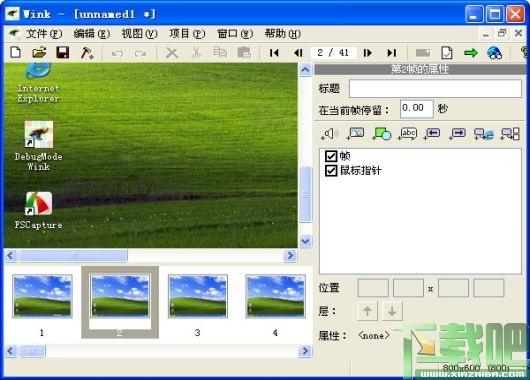Image resolution: width=530 pixels, height=380 pixels.
Task: Minimize the inner document window
Action: point(486,34)
